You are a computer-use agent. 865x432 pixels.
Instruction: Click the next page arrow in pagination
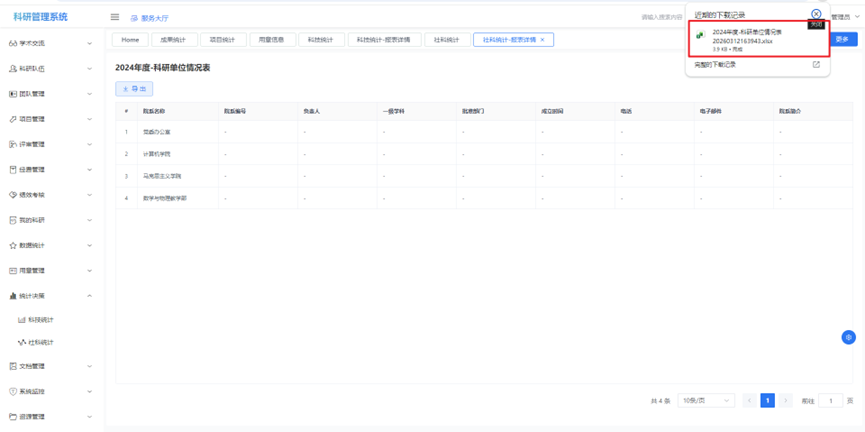[786, 401]
